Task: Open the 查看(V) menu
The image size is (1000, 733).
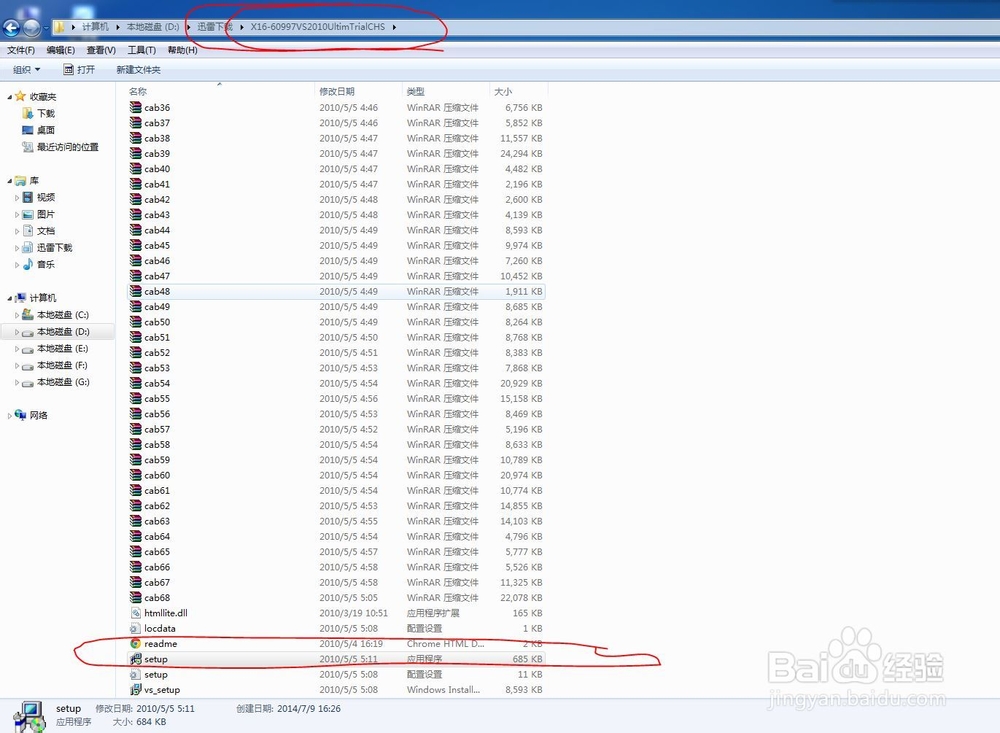Action: (101, 50)
